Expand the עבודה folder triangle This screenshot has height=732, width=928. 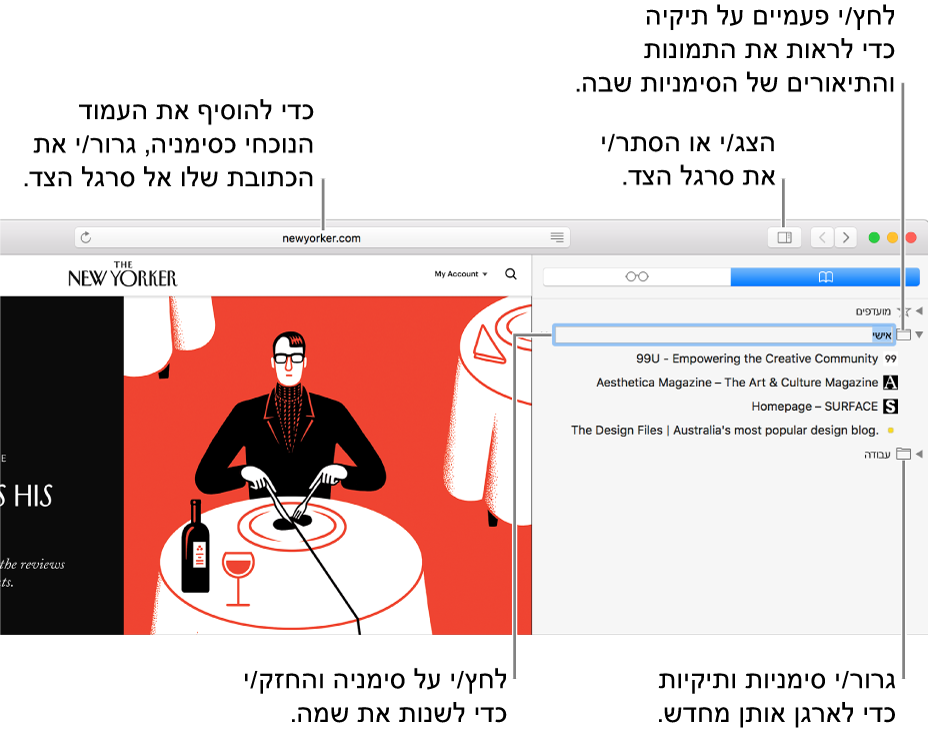[919, 454]
